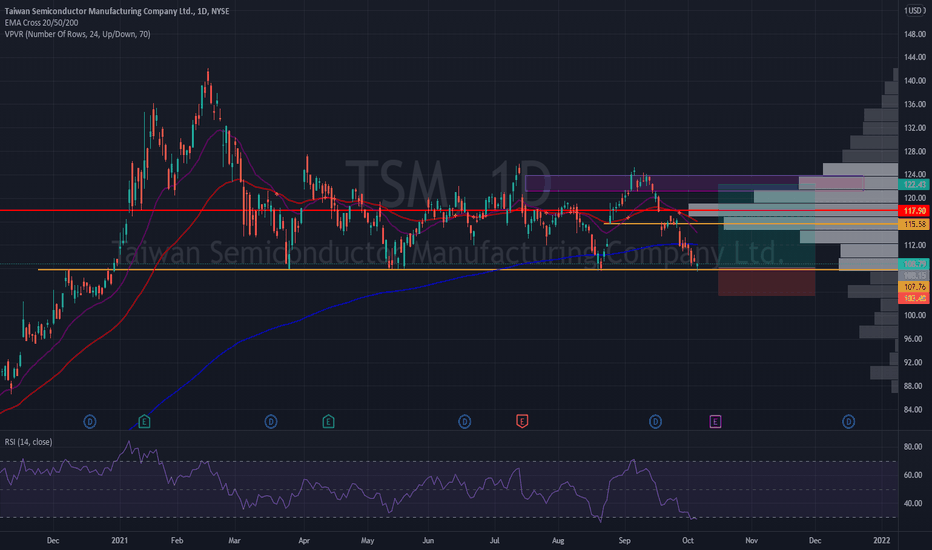Click the Nov label on time axis
932x550 pixels.
[x=751, y=540]
